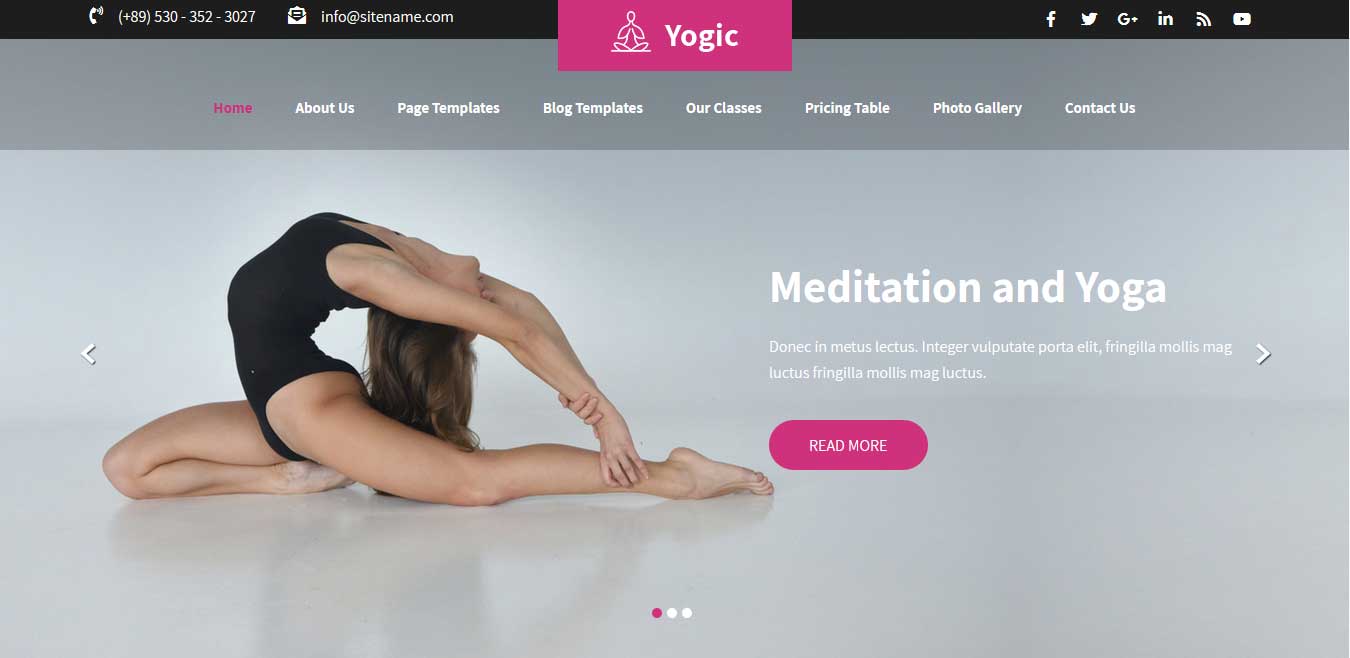This screenshot has width=1350, height=658.
Task: Click the Yogic meditation logo
Action: [675, 35]
